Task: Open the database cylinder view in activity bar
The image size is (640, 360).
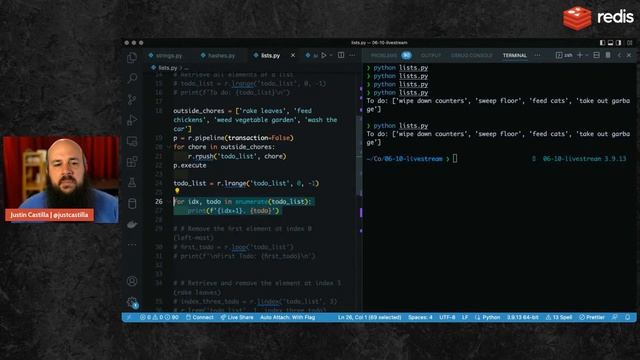Action: click(x=132, y=203)
